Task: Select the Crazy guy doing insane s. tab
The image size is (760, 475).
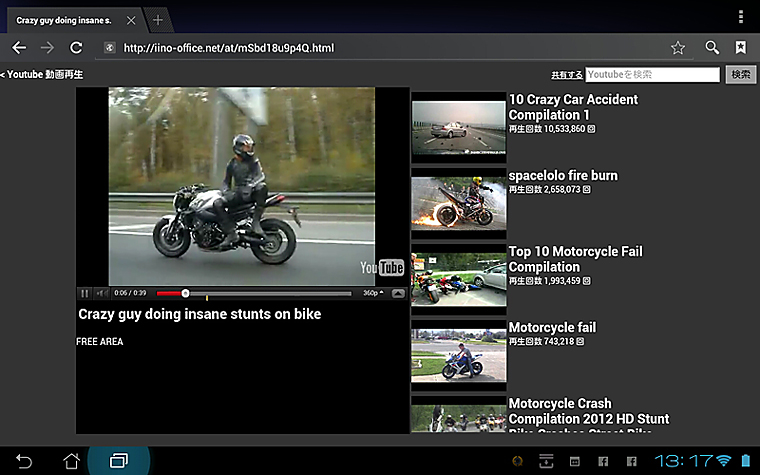Action: pos(63,20)
